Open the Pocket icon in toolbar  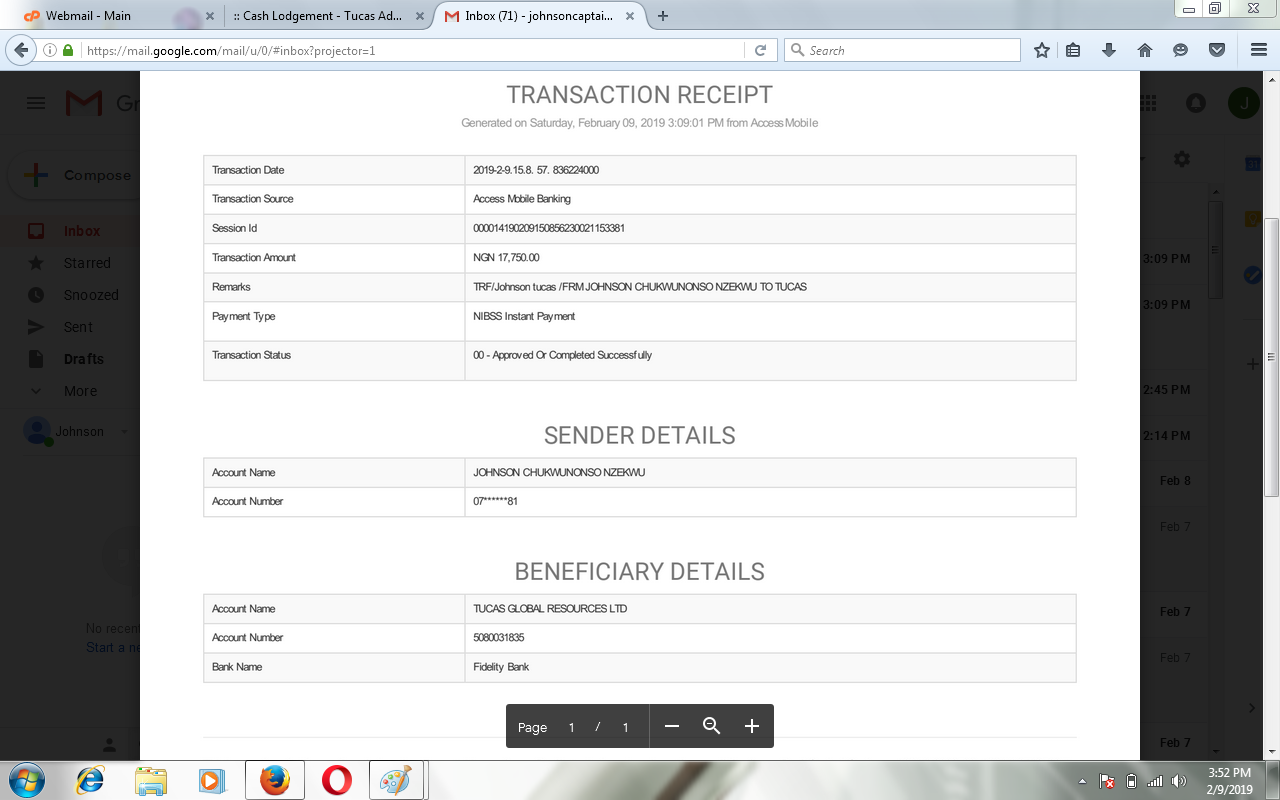click(x=1217, y=50)
